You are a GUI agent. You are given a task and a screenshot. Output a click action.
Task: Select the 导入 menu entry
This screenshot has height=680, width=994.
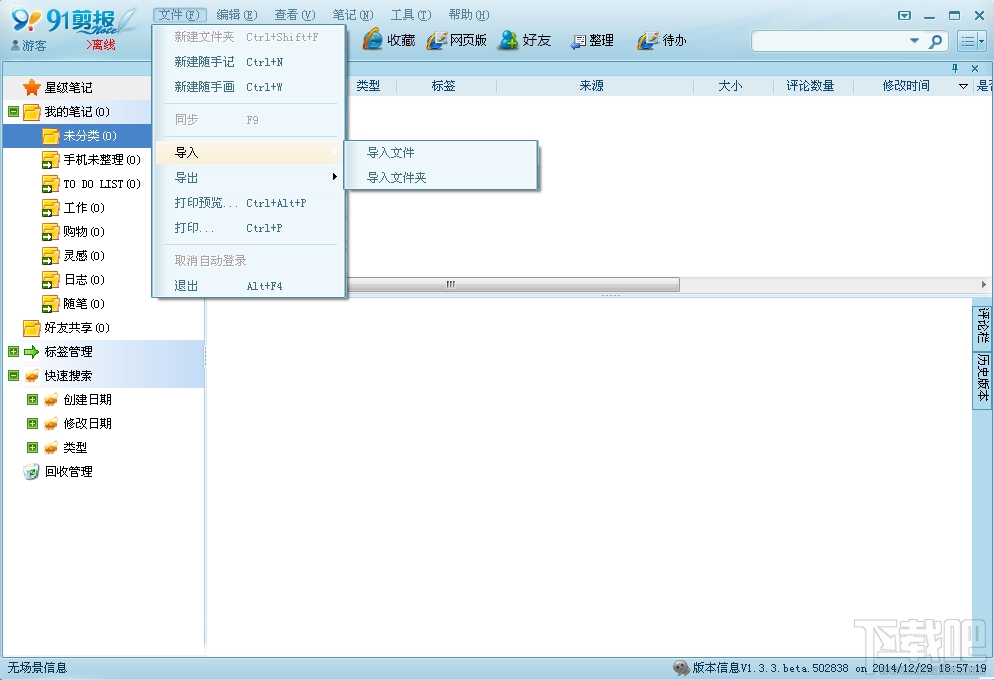click(249, 153)
